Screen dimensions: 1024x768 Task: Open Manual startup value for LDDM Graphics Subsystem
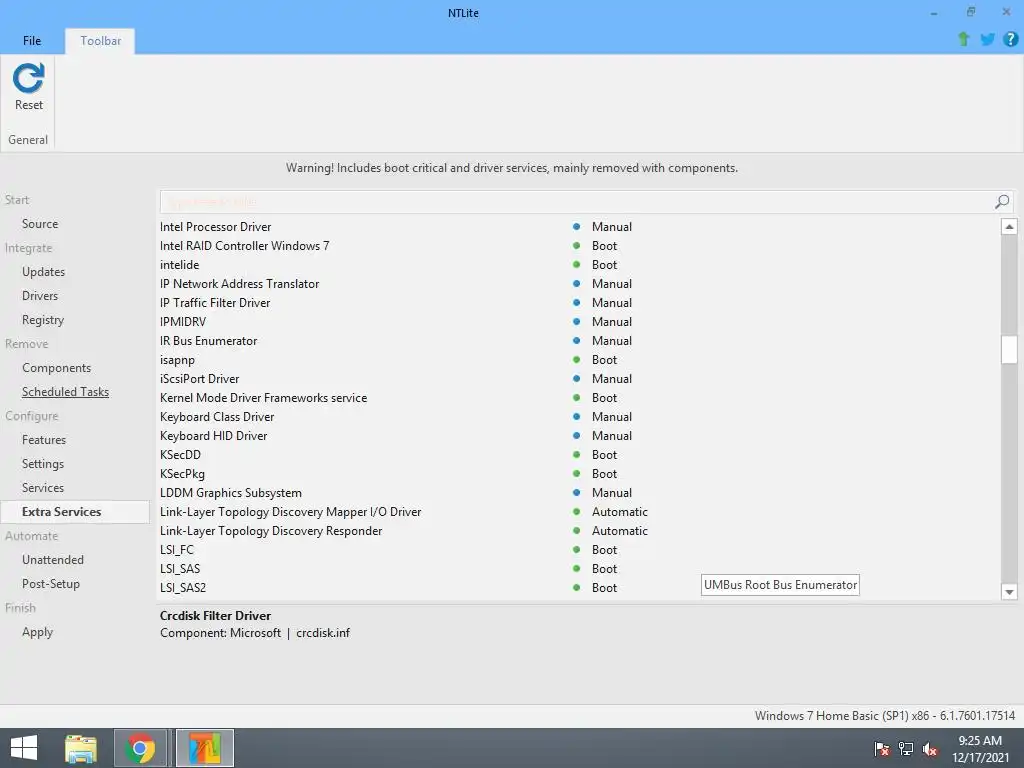pyautogui.click(x=612, y=492)
